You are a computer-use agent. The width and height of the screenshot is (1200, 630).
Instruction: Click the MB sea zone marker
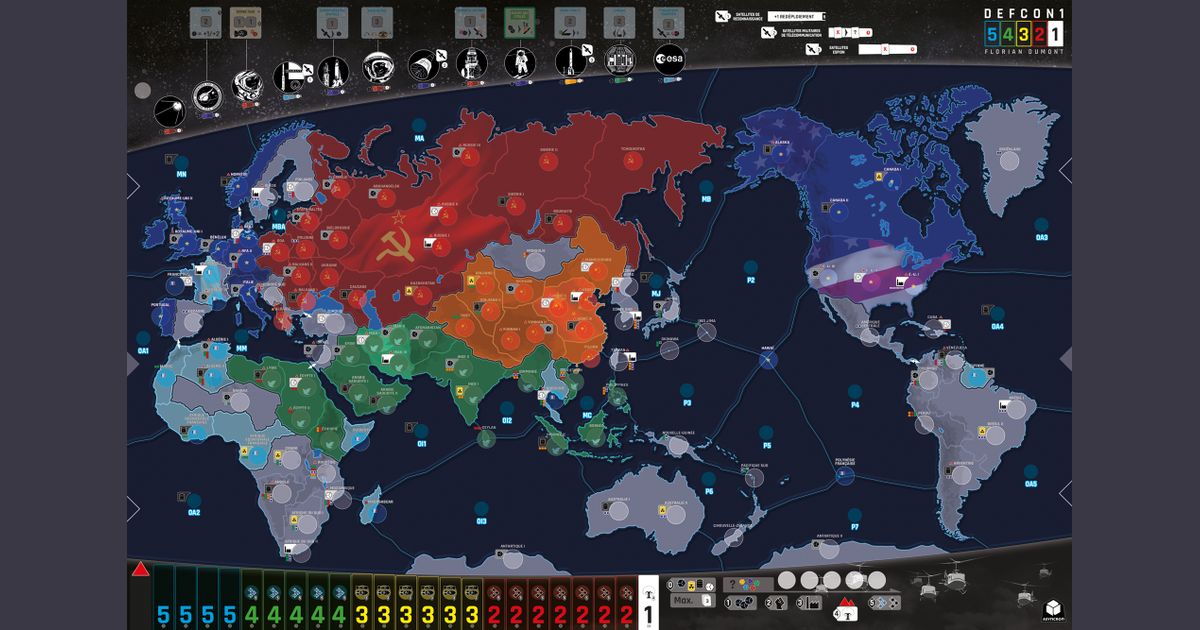[x=706, y=190]
